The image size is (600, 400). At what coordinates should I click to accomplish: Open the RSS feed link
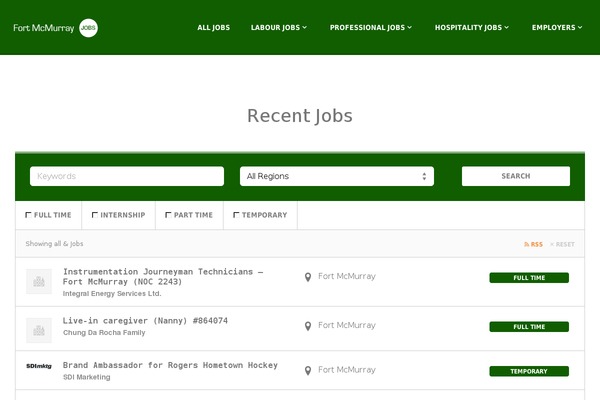(x=533, y=244)
